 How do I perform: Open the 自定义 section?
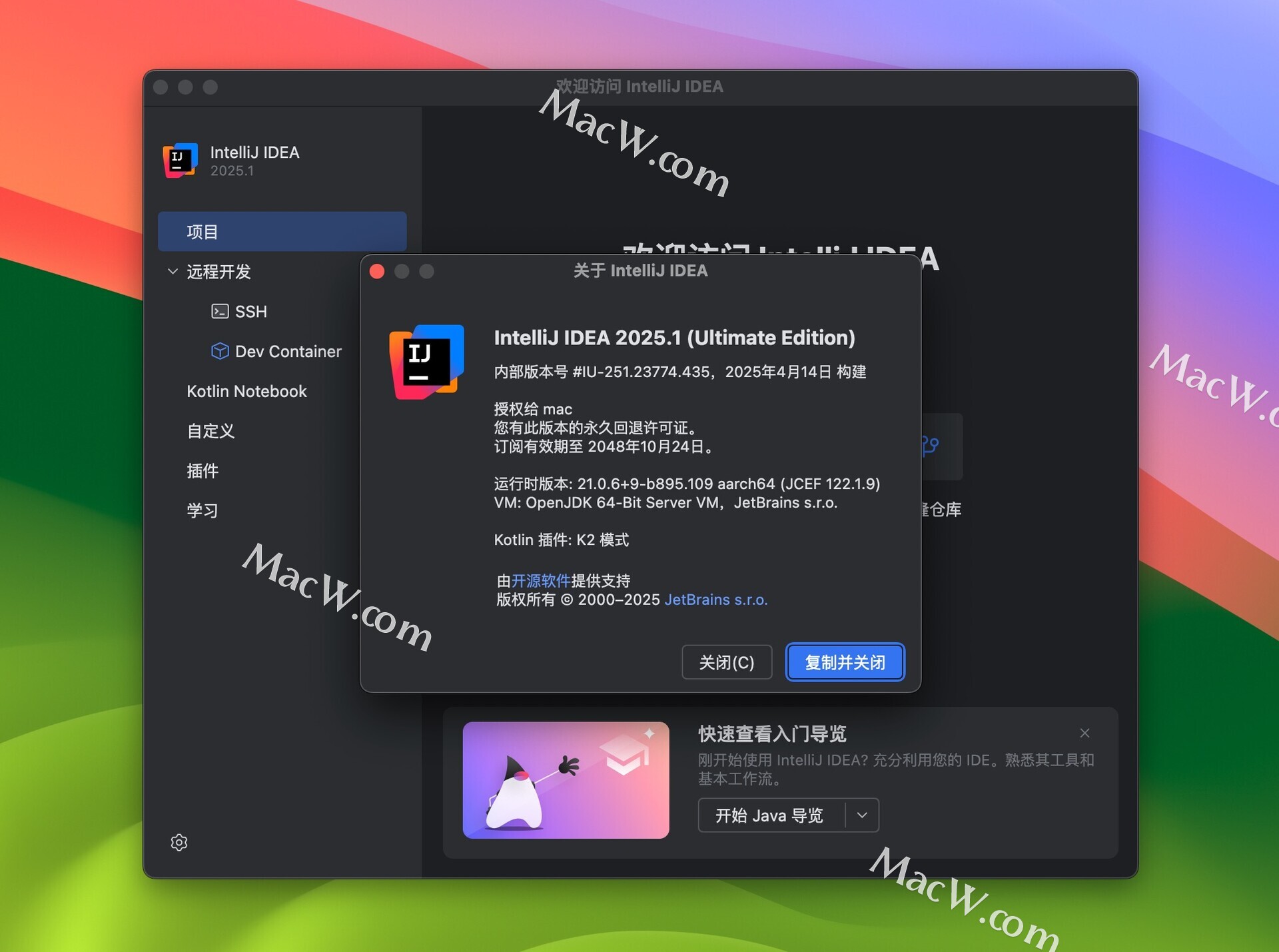click(211, 431)
